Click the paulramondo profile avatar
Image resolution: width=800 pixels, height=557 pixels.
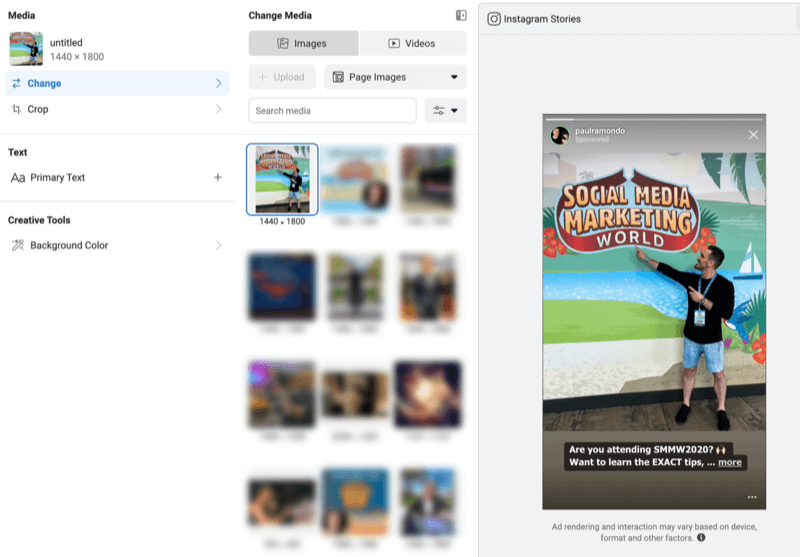point(560,135)
